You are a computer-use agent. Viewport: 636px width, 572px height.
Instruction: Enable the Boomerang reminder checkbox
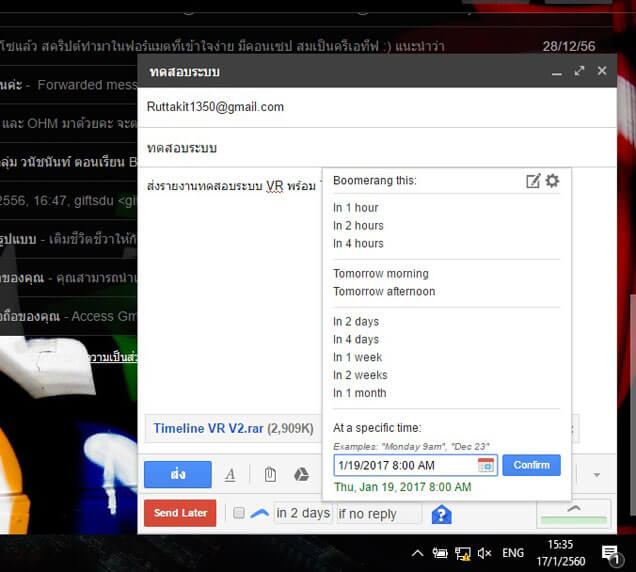[x=239, y=514]
